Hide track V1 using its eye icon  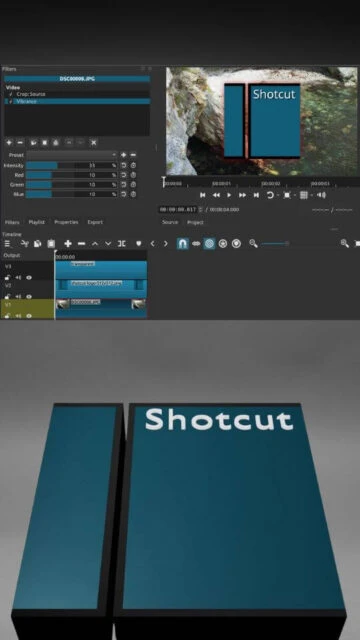point(29,316)
